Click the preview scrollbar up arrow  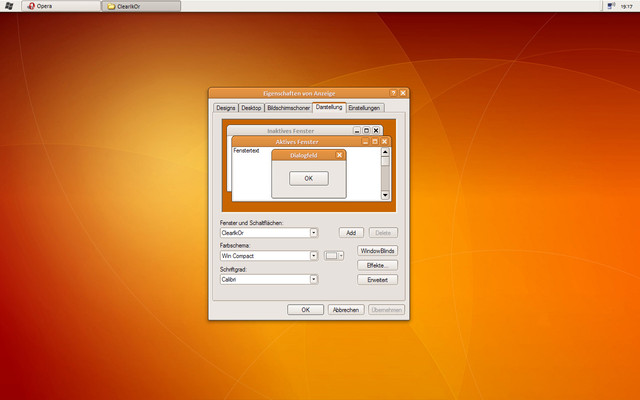coord(385,152)
